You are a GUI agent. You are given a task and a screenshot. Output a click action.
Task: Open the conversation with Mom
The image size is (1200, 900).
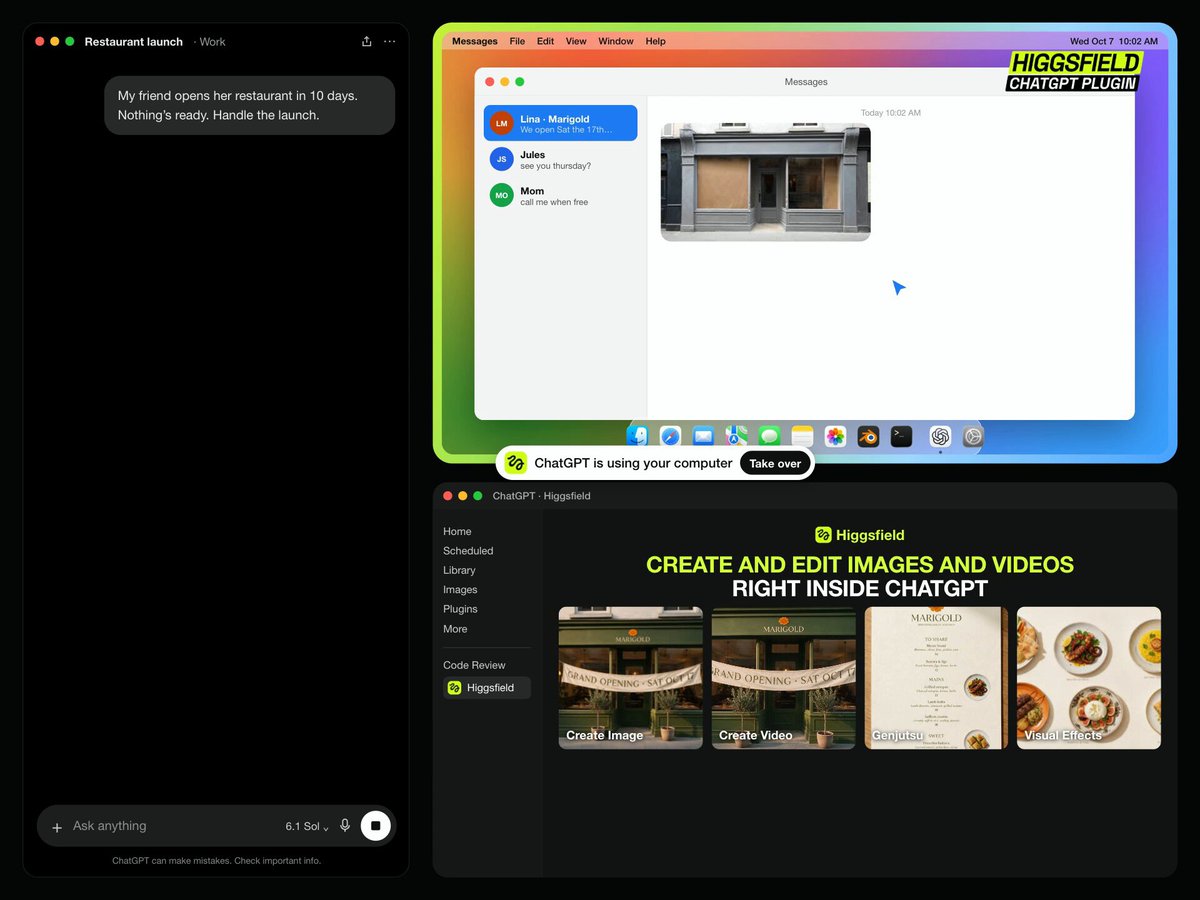(560, 195)
